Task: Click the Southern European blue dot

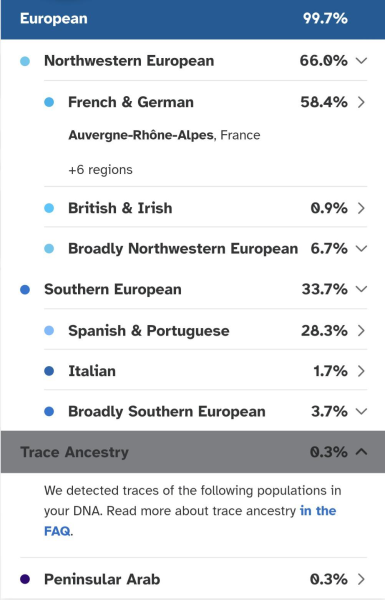Action: point(25,290)
